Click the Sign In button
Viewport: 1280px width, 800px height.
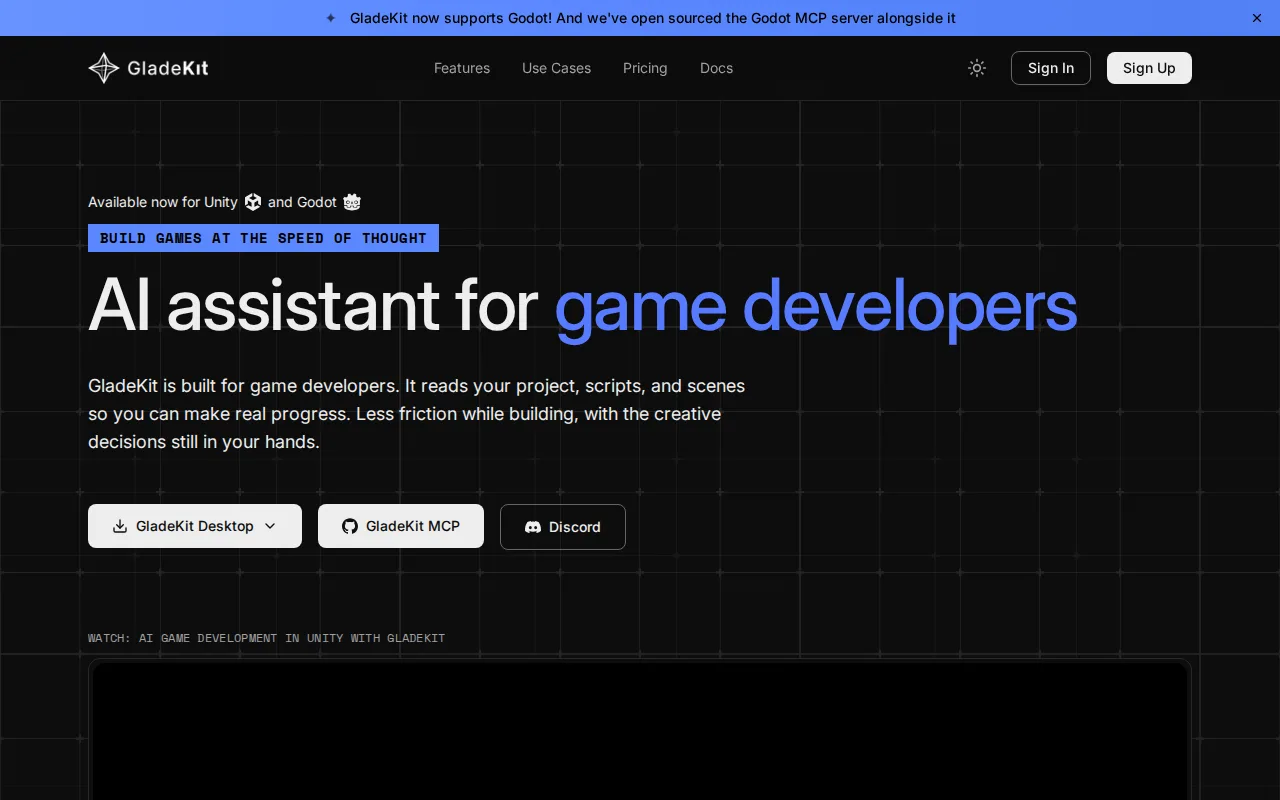[x=1051, y=68]
